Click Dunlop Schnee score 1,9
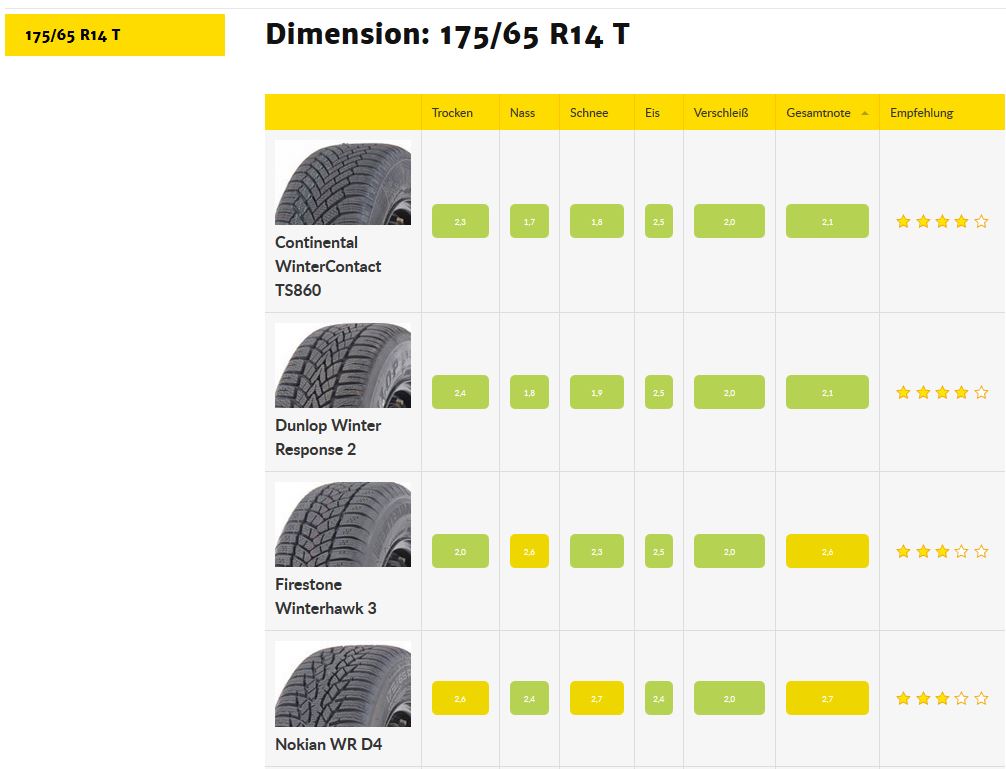The height and width of the screenshot is (769, 1006). (597, 392)
